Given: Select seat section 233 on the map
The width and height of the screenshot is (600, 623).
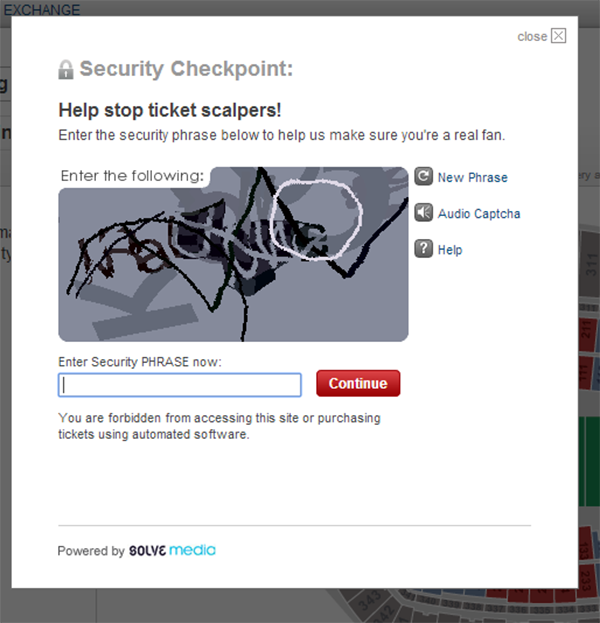Looking at the screenshot, I should click(x=586, y=580).
